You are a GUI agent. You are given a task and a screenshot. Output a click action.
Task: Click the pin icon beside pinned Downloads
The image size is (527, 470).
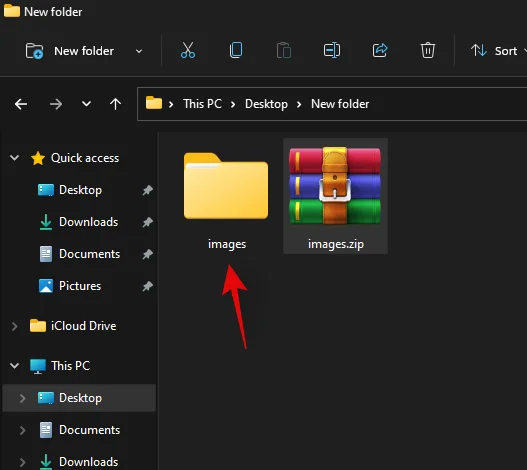(148, 222)
